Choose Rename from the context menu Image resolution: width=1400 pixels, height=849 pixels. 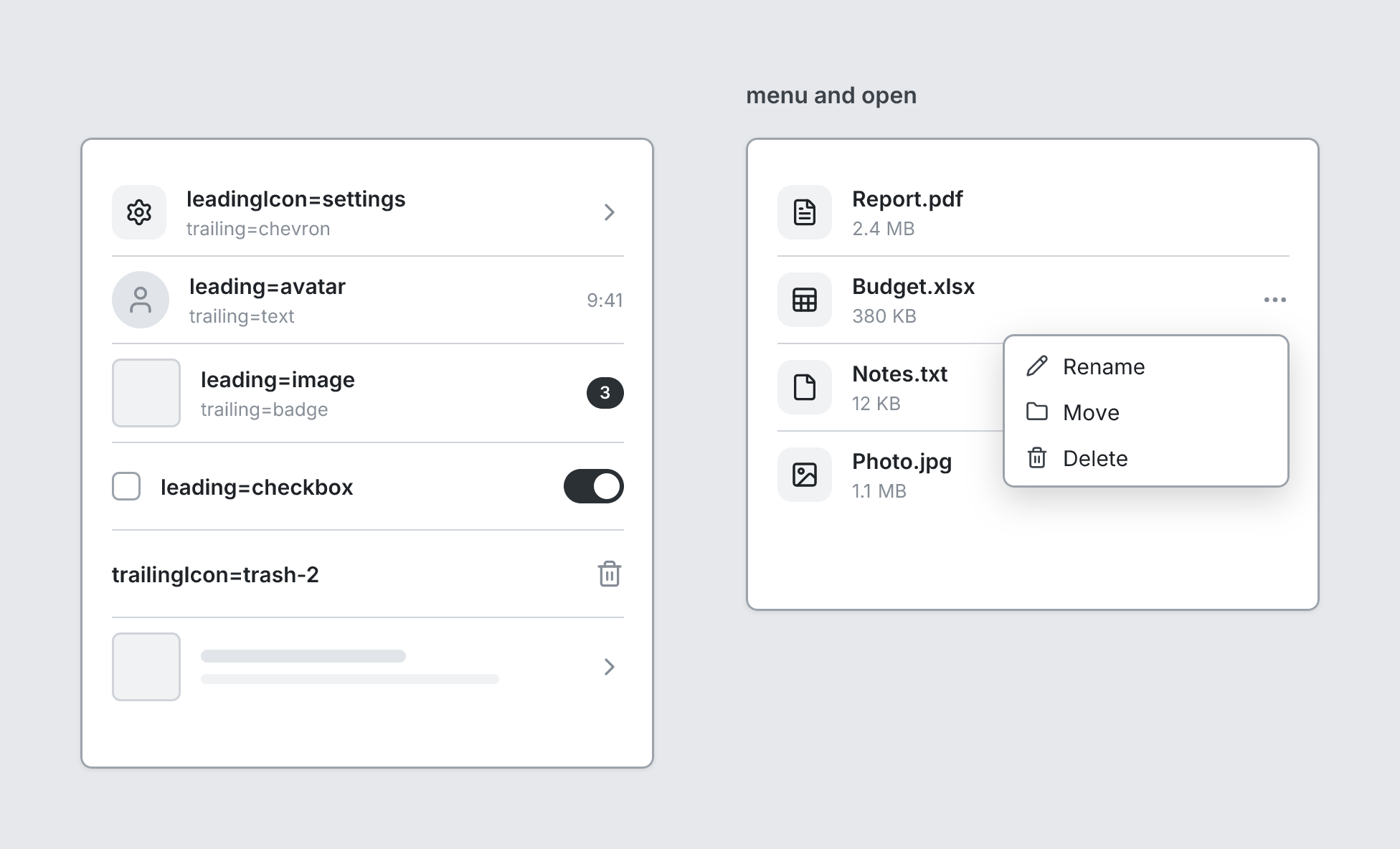[1146, 366]
